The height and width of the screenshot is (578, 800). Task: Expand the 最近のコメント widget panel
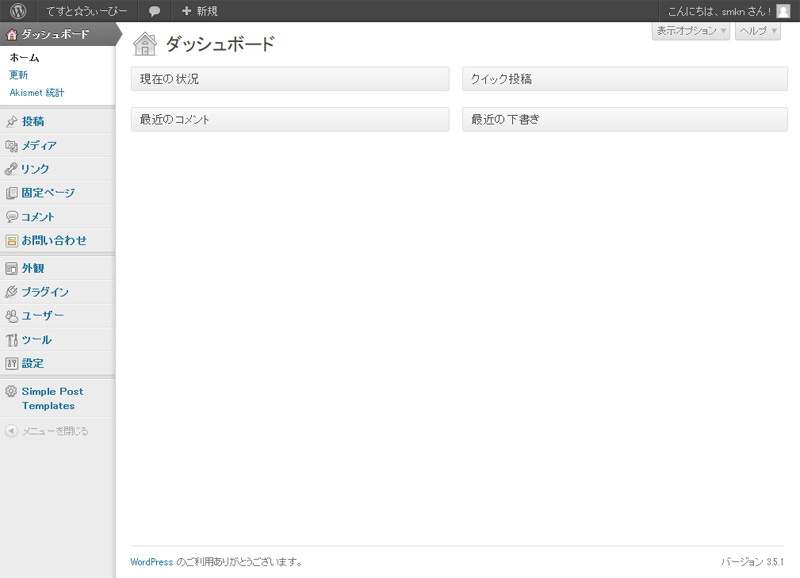point(290,119)
